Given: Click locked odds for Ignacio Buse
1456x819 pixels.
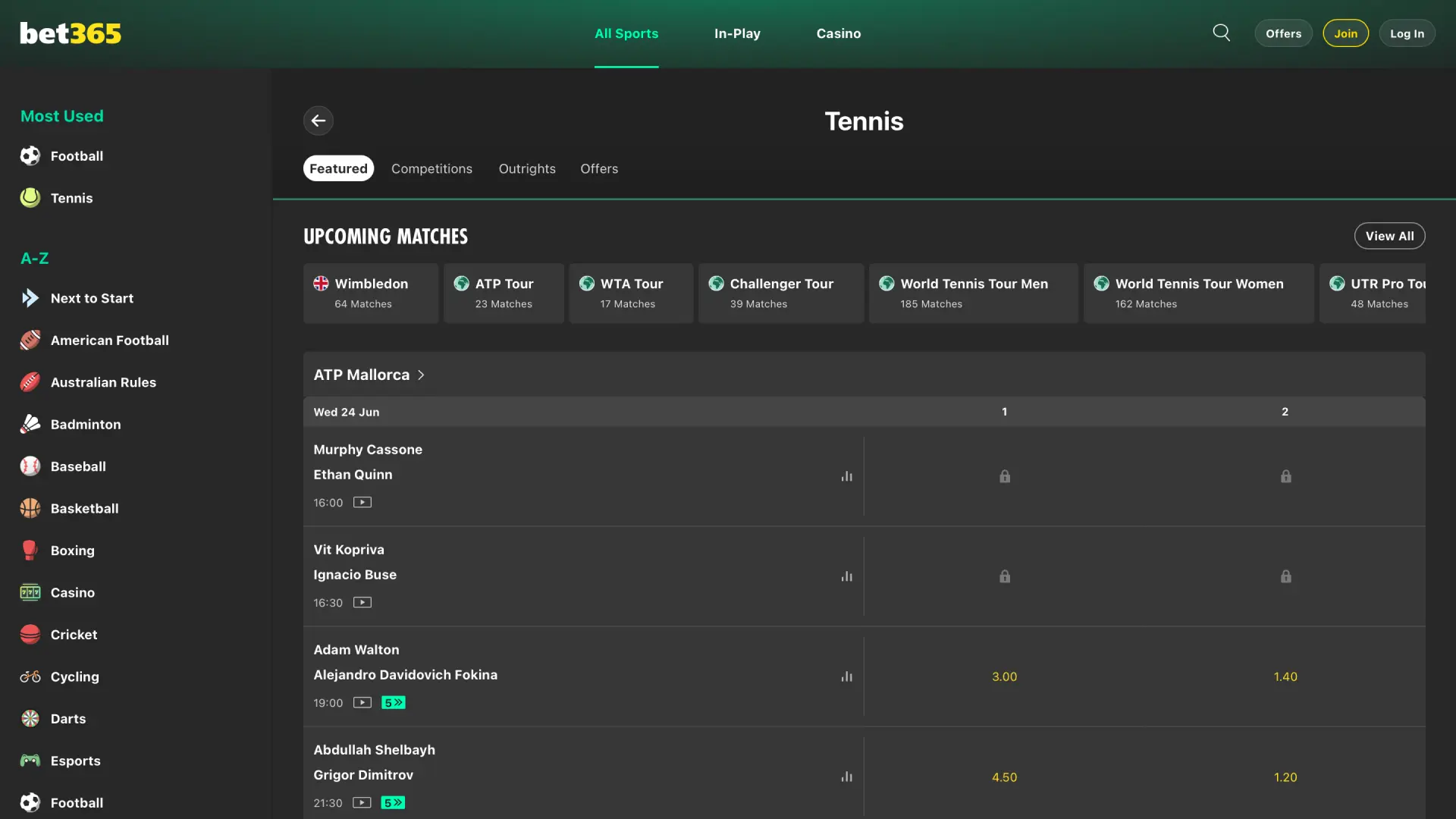Looking at the screenshot, I should tap(1285, 576).
